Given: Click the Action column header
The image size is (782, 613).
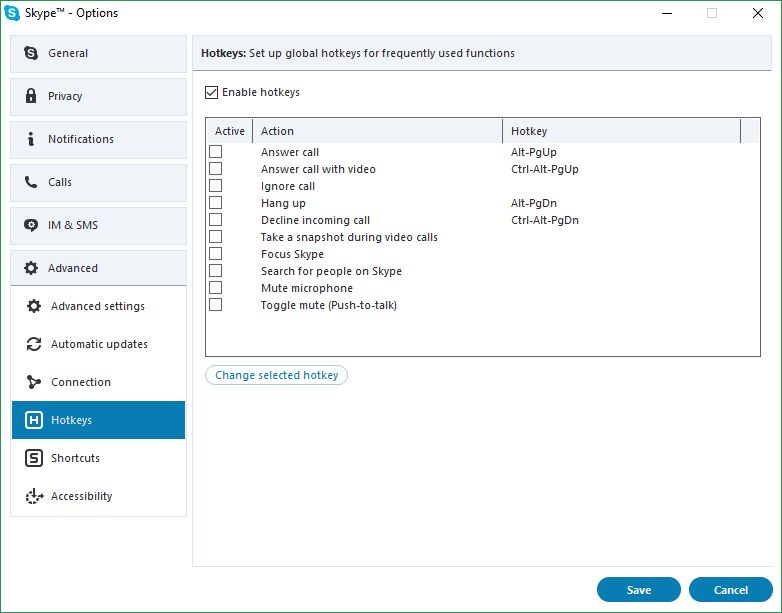Looking at the screenshot, I should (x=378, y=131).
